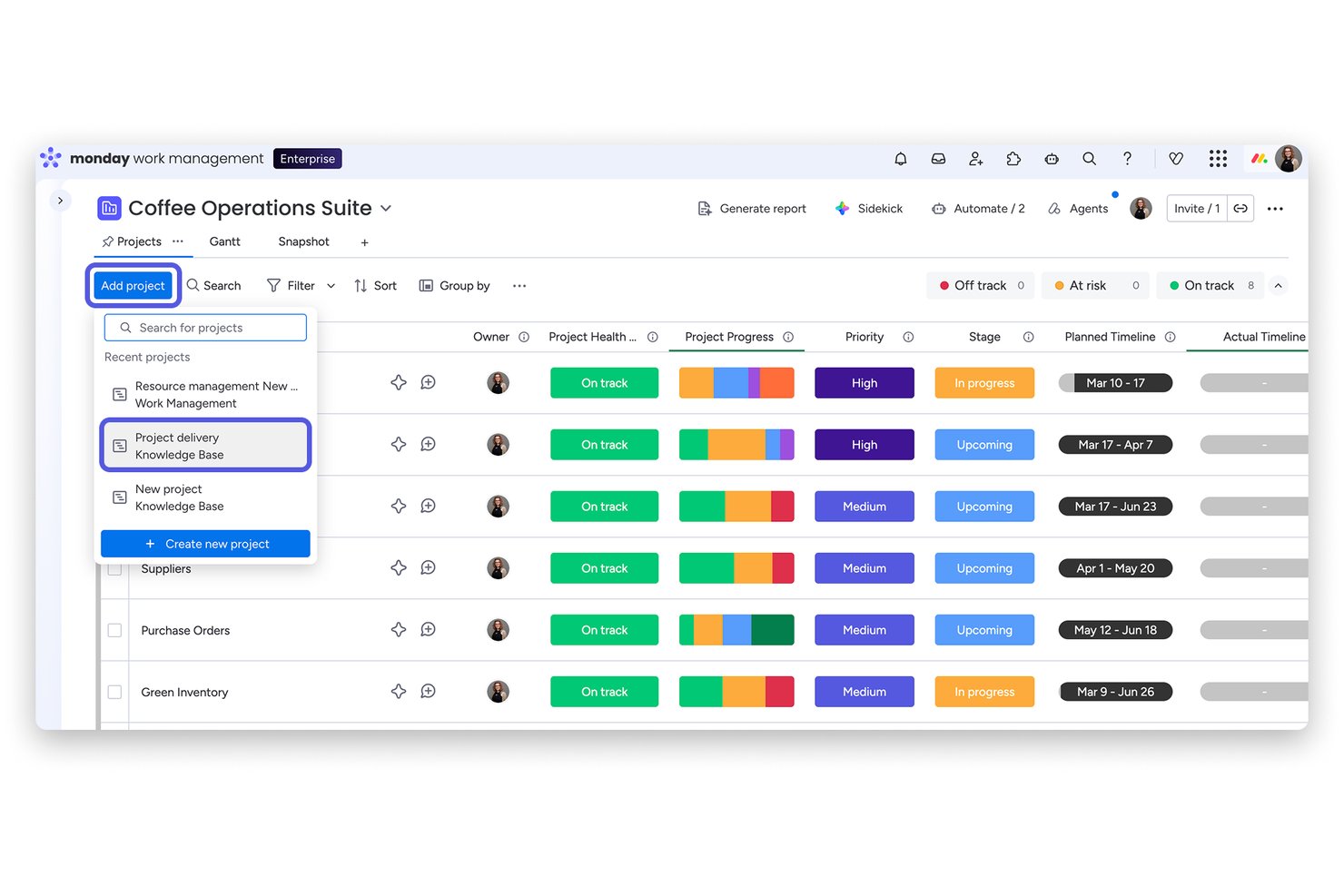Click the board icon beside Coffee Operations Suite

[109, 208]
